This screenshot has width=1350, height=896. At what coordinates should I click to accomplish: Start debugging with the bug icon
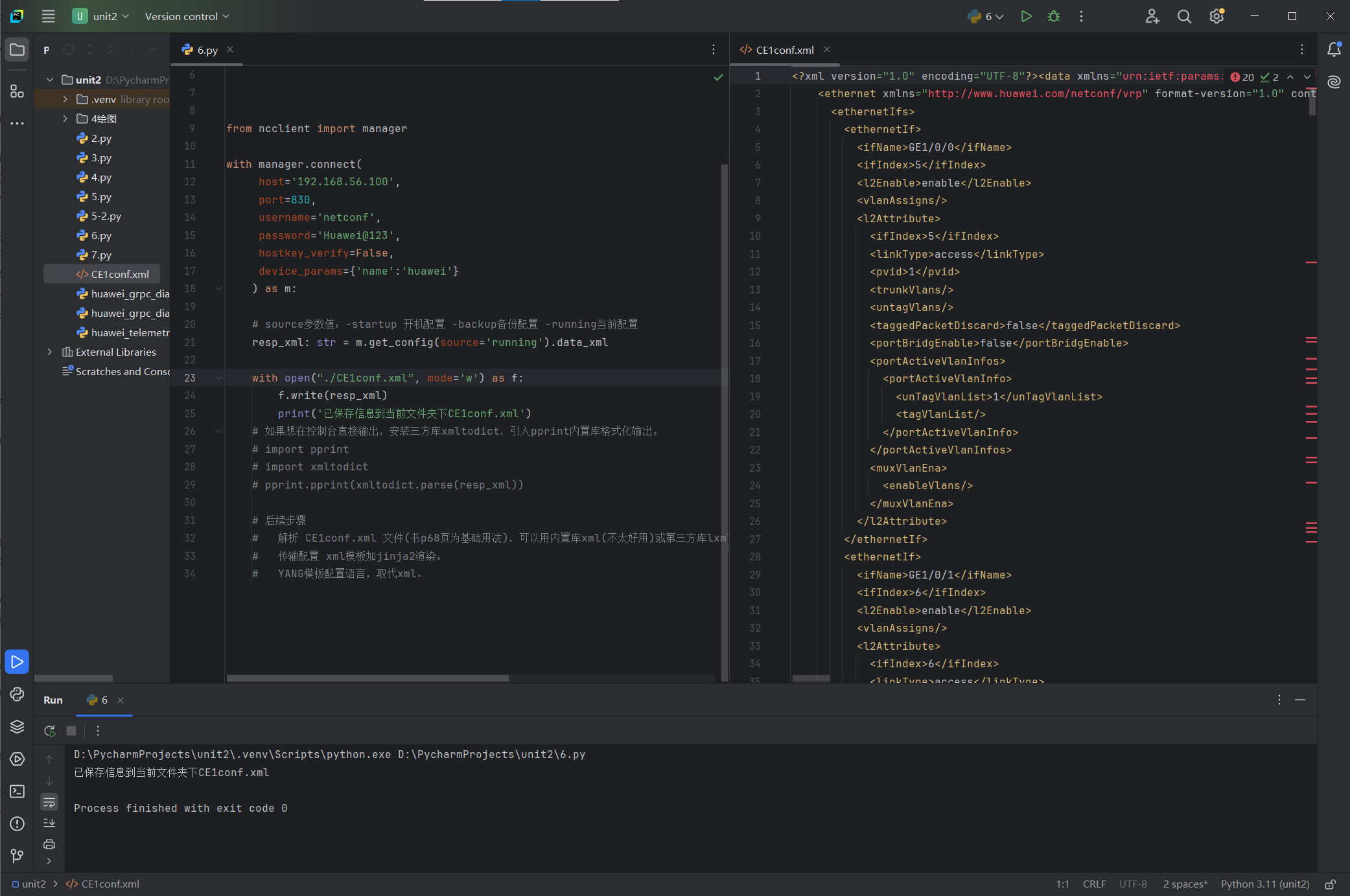(x=1053, y=16)
